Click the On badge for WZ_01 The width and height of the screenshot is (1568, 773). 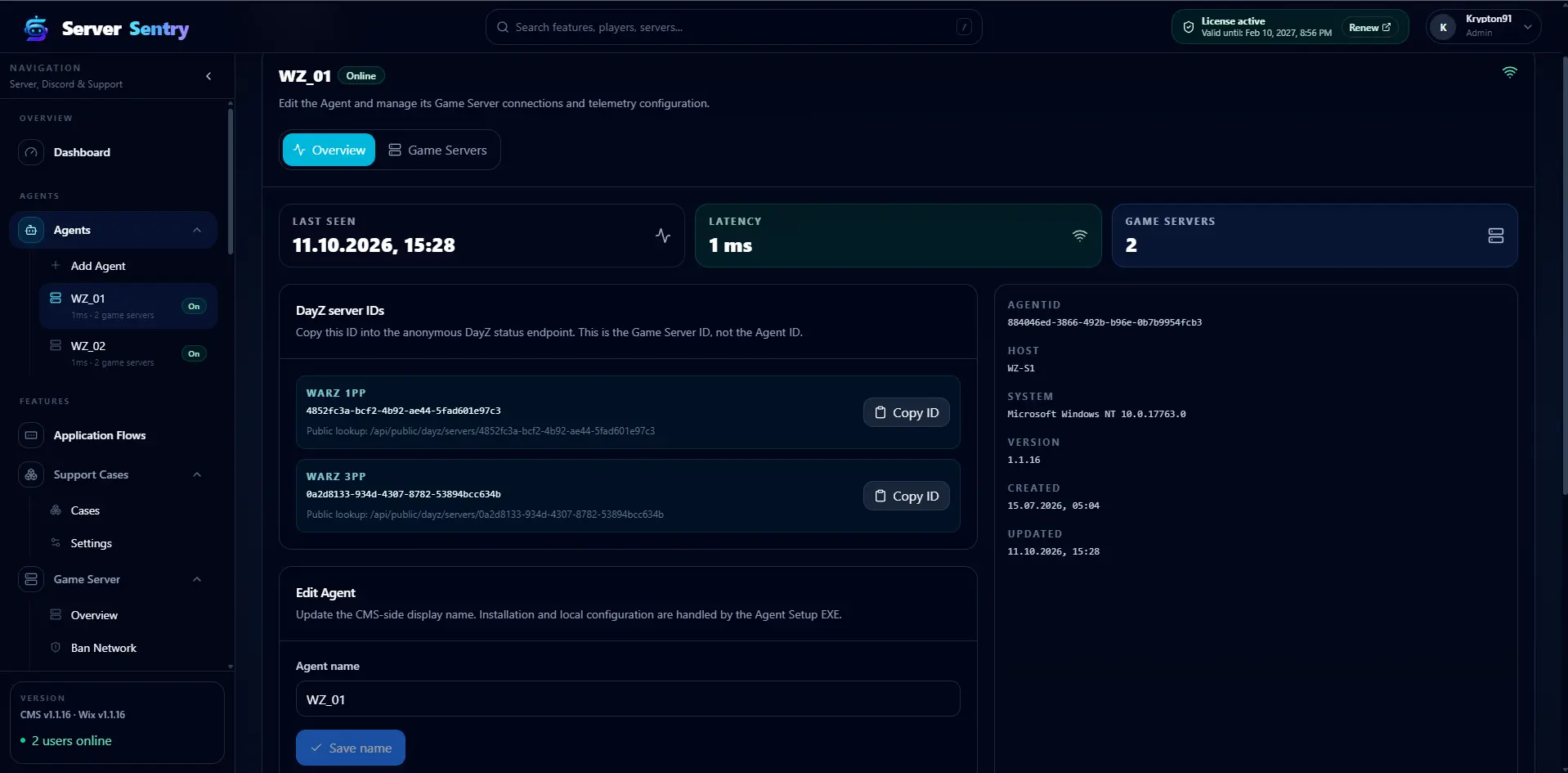[x=194, y=306]
